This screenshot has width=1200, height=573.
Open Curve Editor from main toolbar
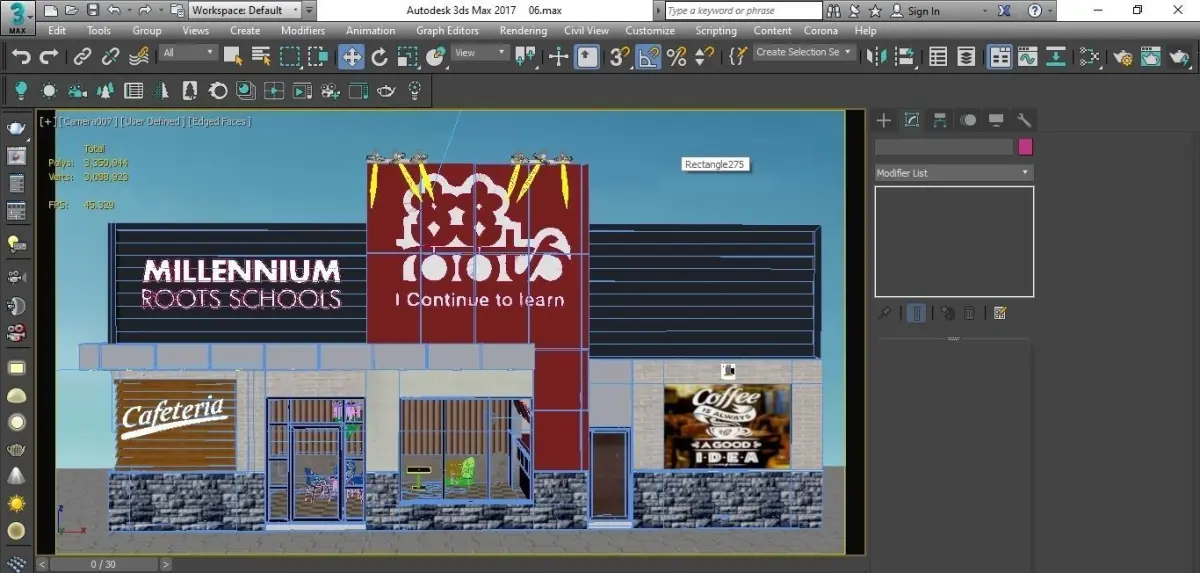click(x=1028, y=57)
